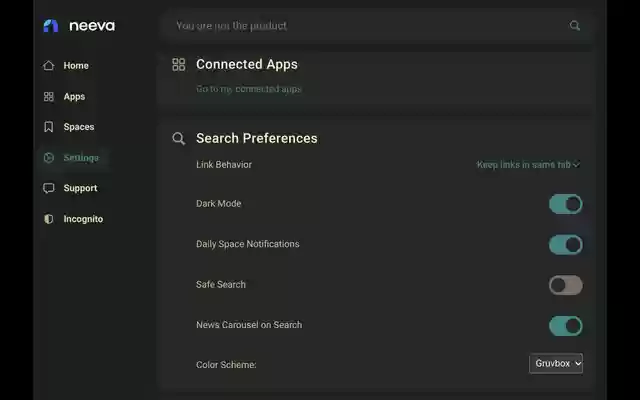The width and height of the screenshot is (640, 400).
Task: Click the Search Preferences magnifier icon
Action: (x=179, y=138)
